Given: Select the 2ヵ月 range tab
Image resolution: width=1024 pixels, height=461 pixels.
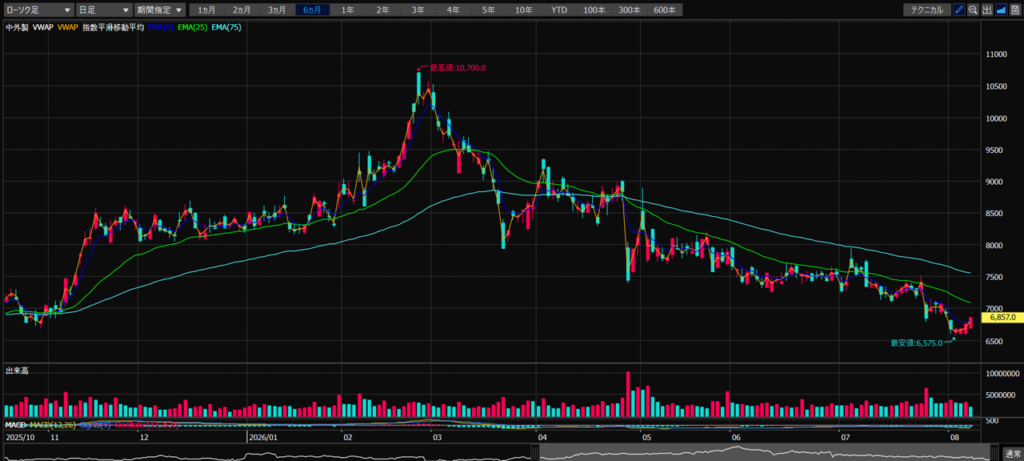Looking at the screenshot, I should point(242,10).
